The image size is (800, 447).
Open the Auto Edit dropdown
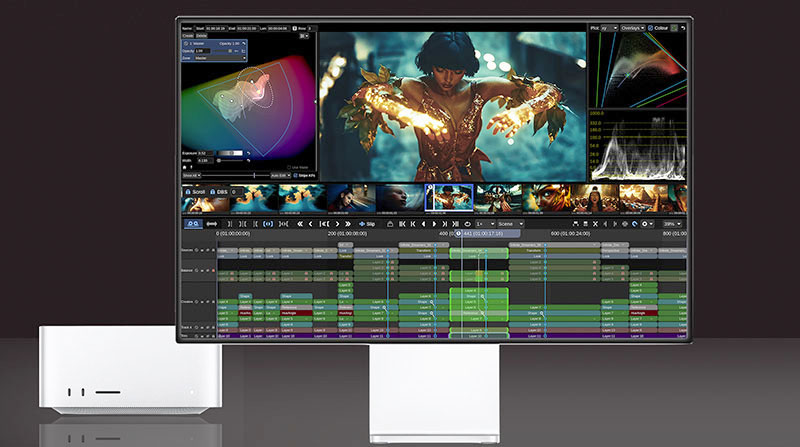pos(281,175)
